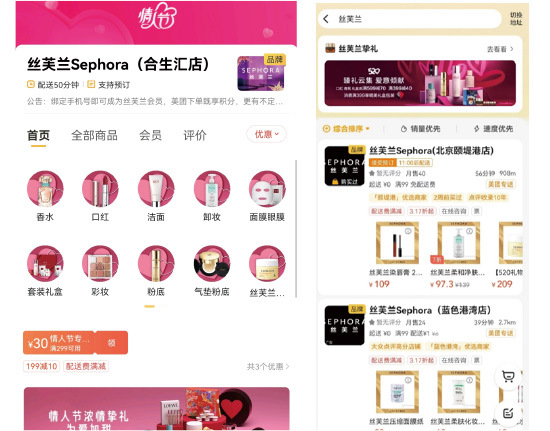Open the 去看看 link
Screen dimensions: 550x431
[500, 49]
